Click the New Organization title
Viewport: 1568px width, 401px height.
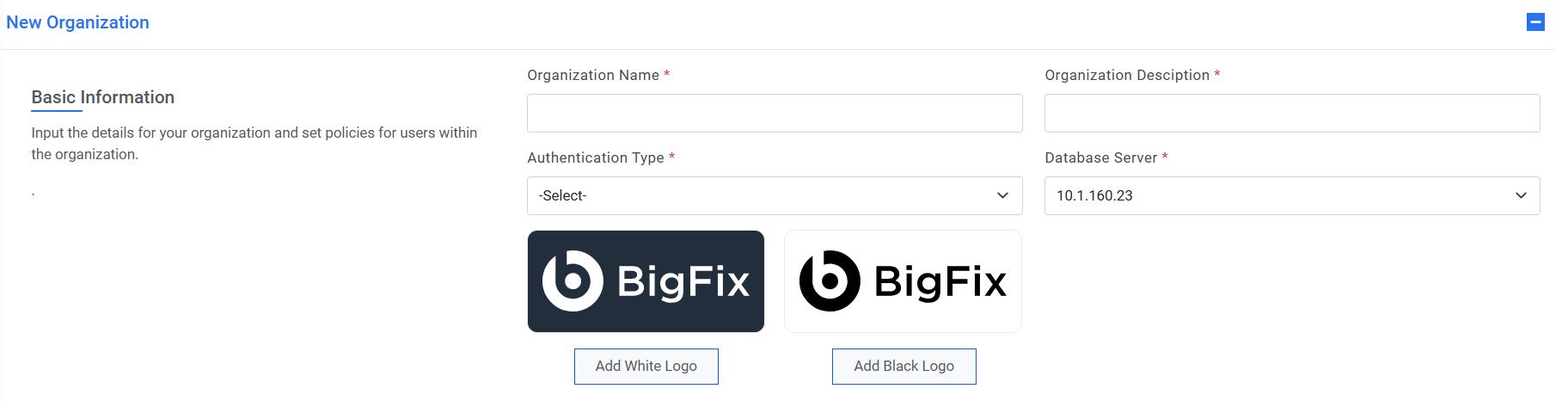pyautogui.click(x=77, y=22)
